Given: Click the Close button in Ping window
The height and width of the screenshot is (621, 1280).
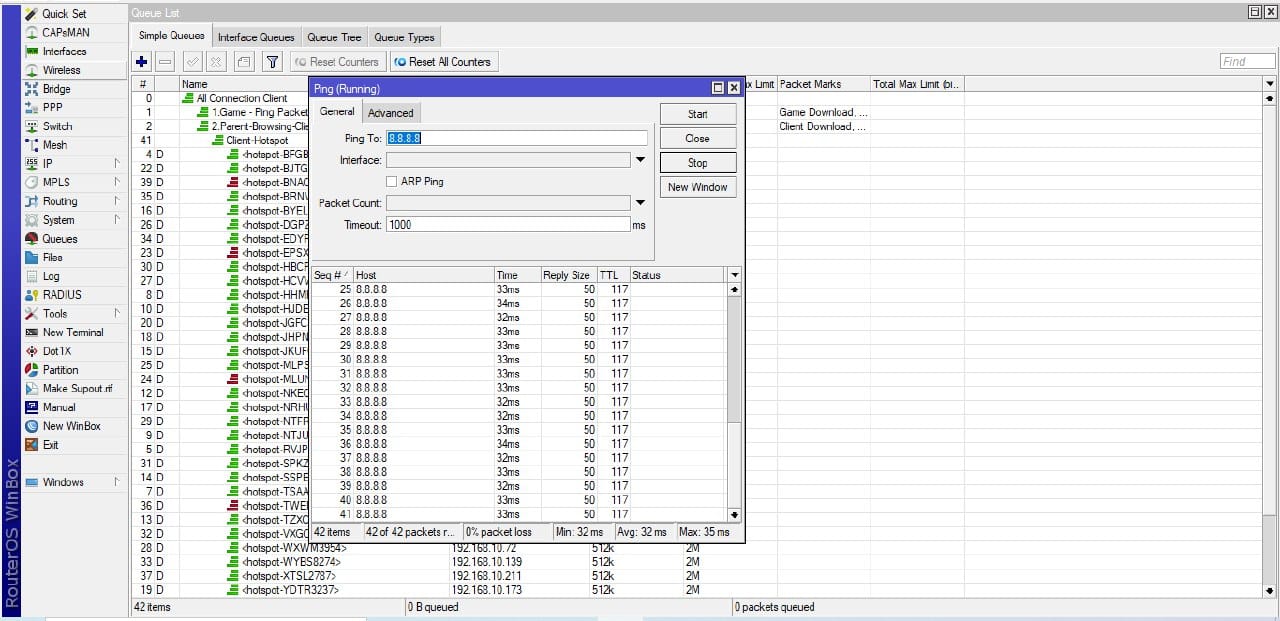Looking at the screenshot, I should (x=698, y=138).
